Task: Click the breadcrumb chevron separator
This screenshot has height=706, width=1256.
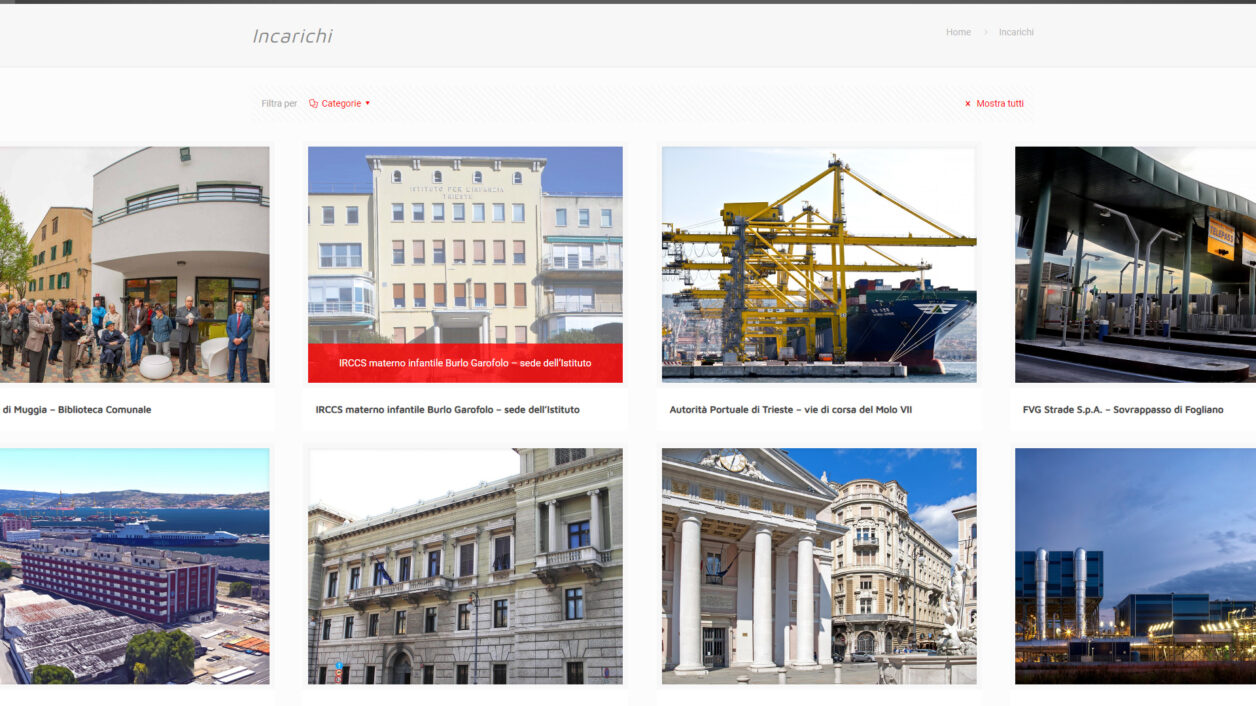Action: 985,32
